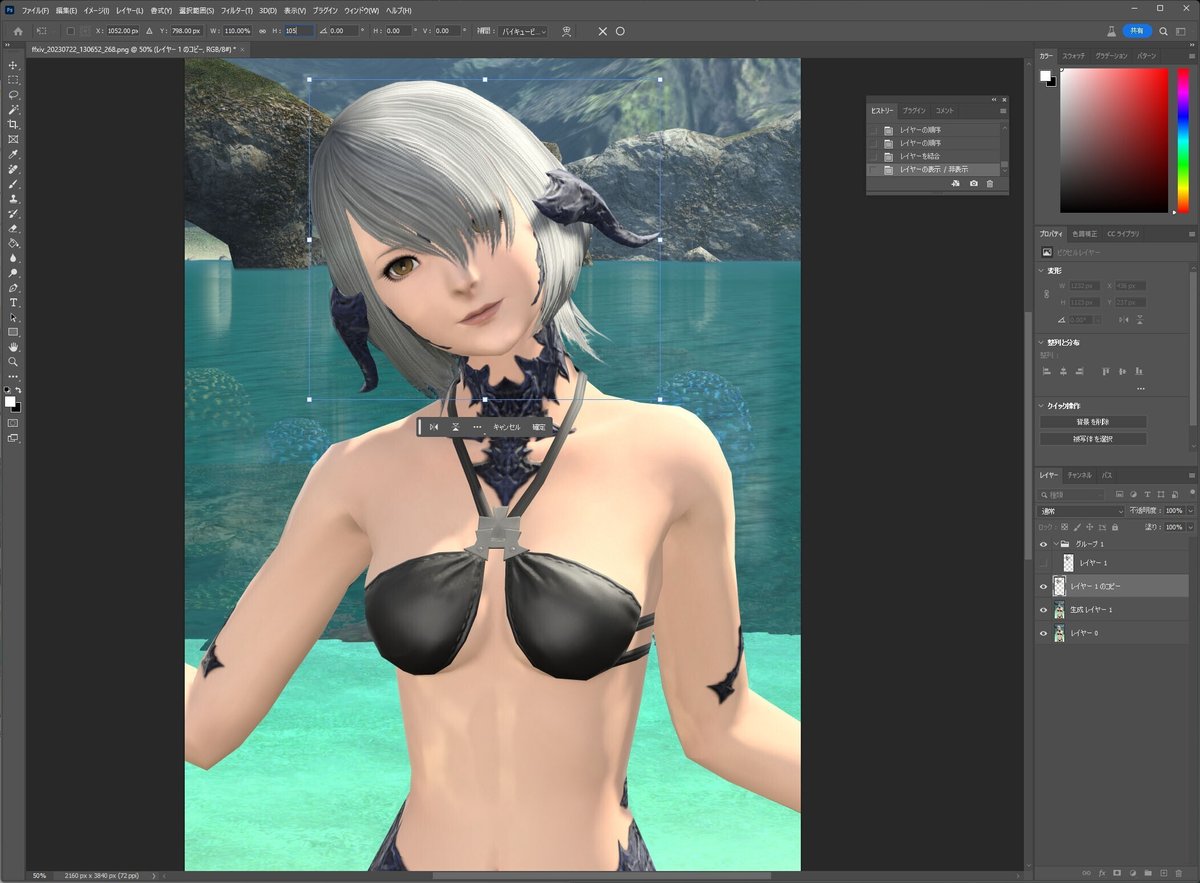Create a new snapshot in the History panel
The width and height of the screenshot is (1200, 883).
pos(974,184)
